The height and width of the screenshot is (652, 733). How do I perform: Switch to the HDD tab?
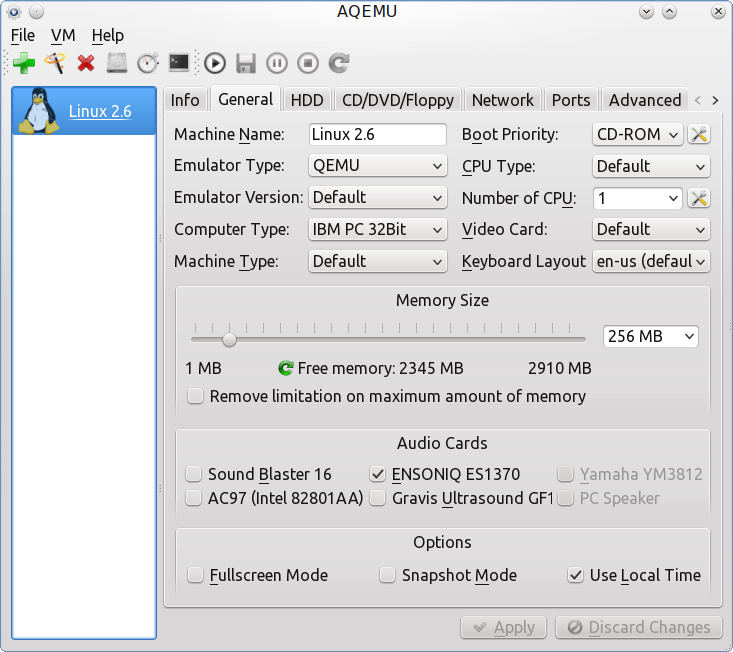click(307, 100)
